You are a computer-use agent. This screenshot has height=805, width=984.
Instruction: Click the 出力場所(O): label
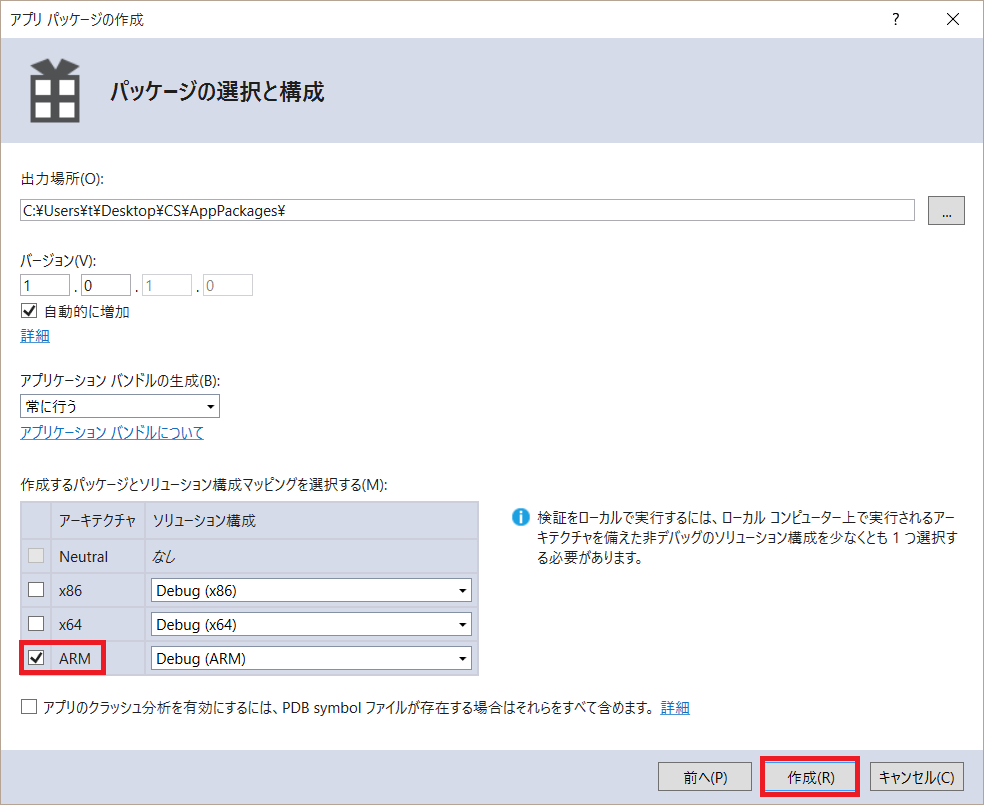[x=62, y=179]
